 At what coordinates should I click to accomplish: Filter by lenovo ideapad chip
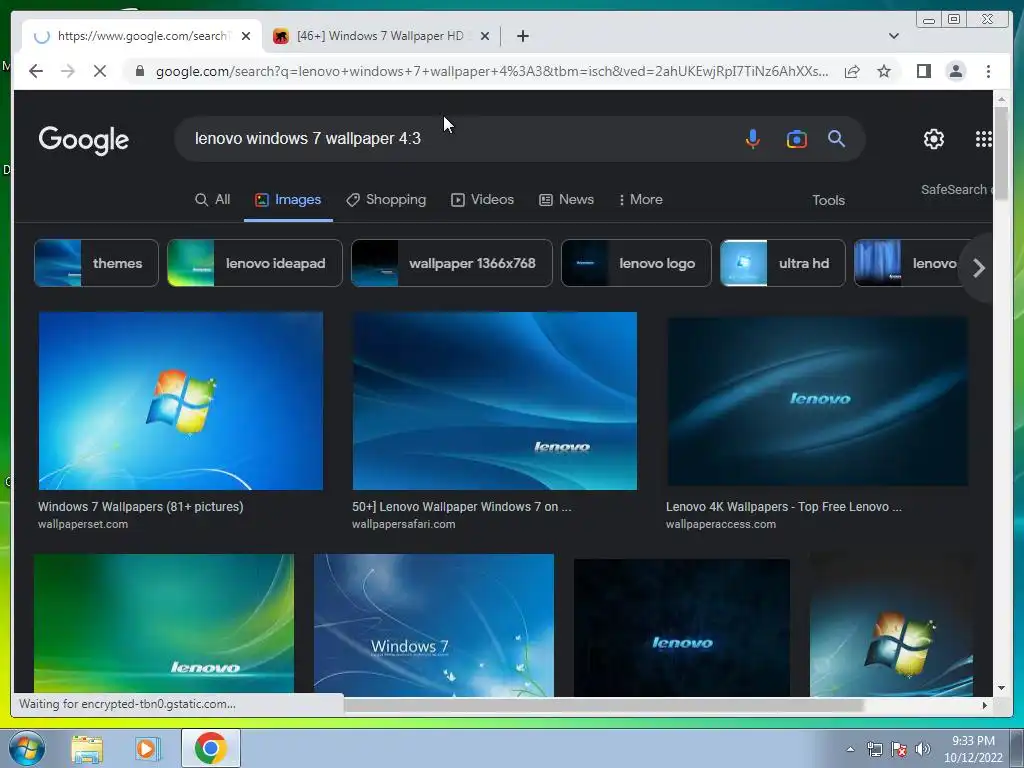[255, 263]
